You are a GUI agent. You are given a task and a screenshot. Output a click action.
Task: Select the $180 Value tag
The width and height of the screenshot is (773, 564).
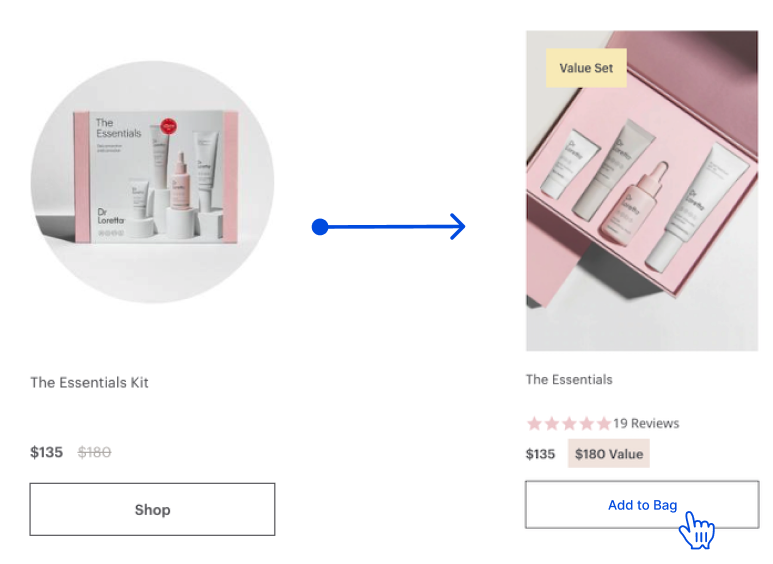click(609, 454)
